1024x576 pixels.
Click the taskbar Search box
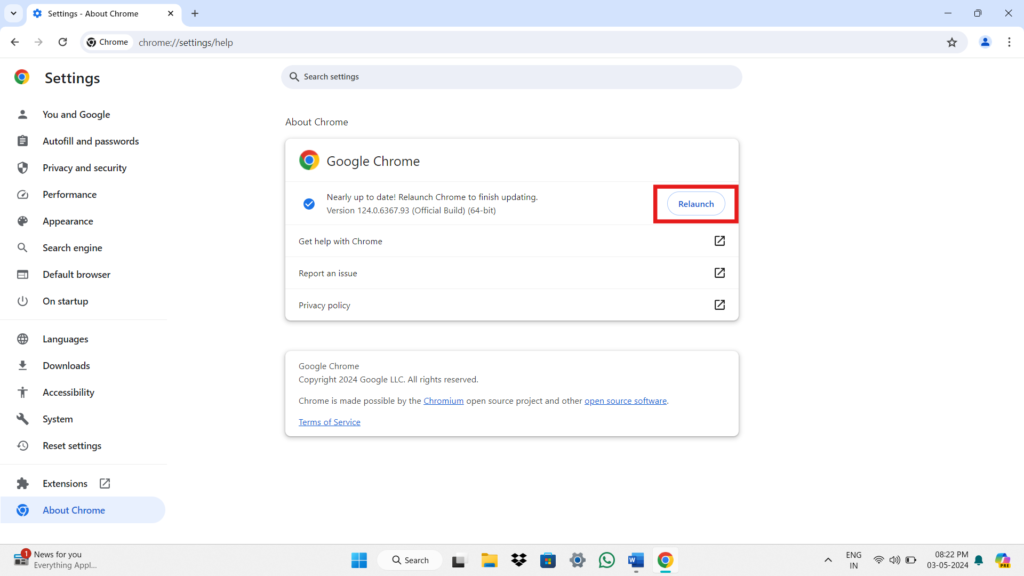pyautogui.click(x=410, y=560)
